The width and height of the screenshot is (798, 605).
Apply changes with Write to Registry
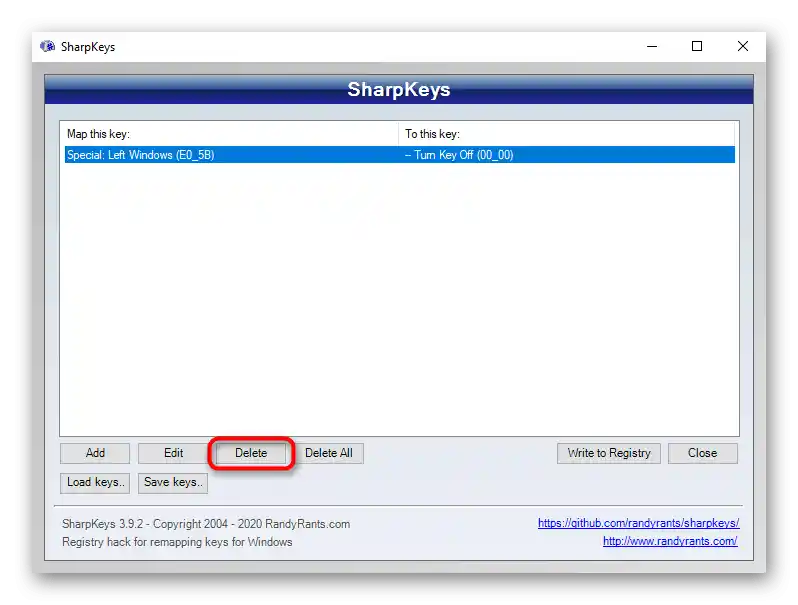[609, 453]
